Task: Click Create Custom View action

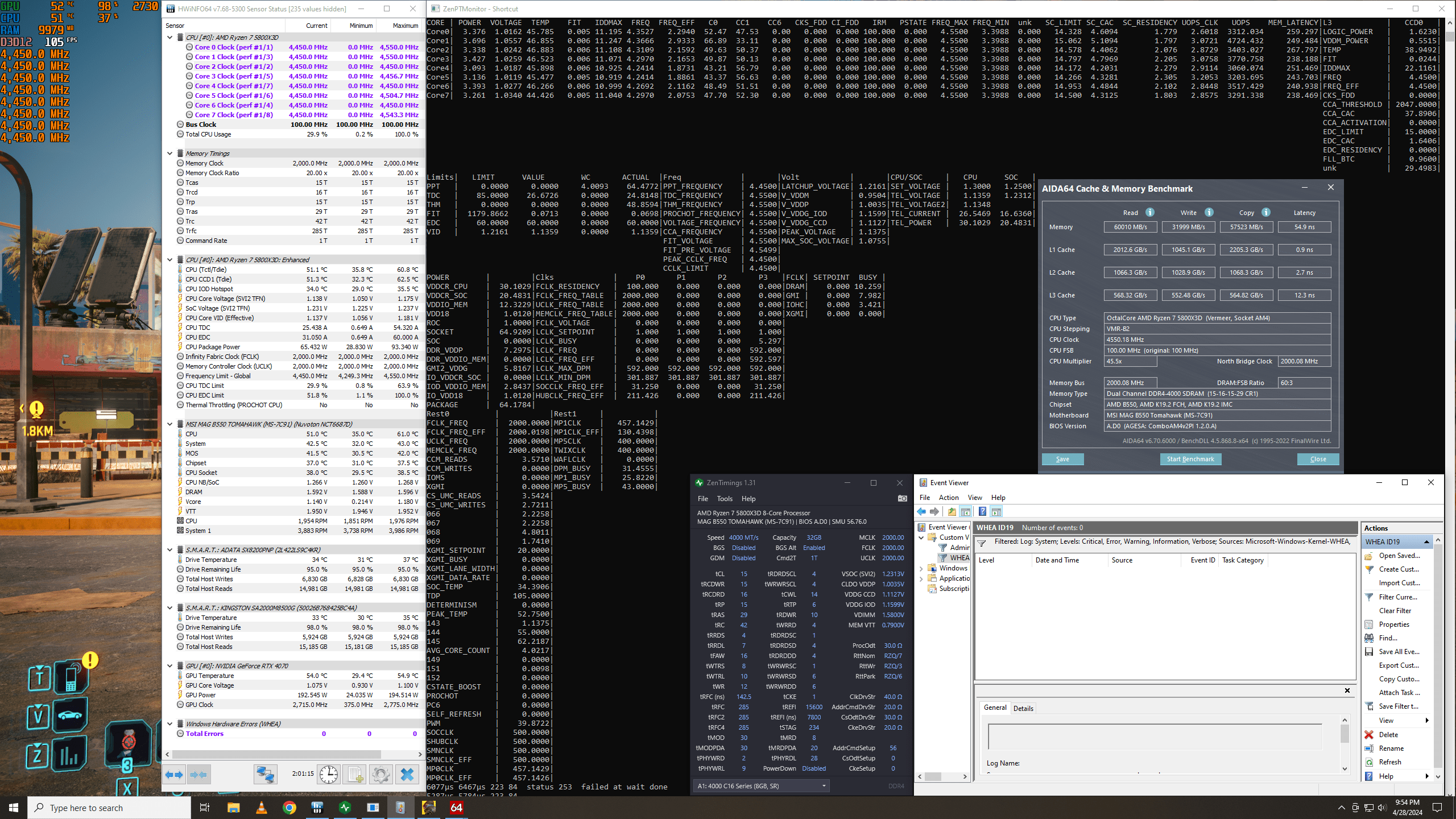Action: [1399, 569]
